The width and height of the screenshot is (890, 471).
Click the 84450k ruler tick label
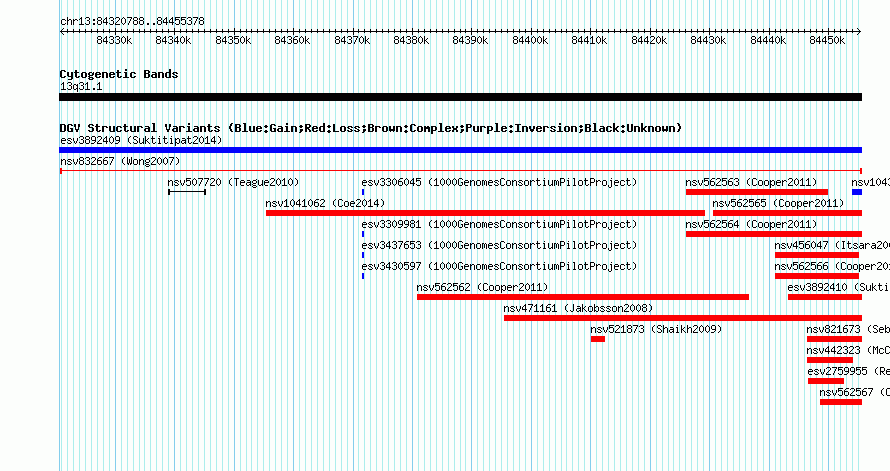pyautogui.click(x=827, y=40)
